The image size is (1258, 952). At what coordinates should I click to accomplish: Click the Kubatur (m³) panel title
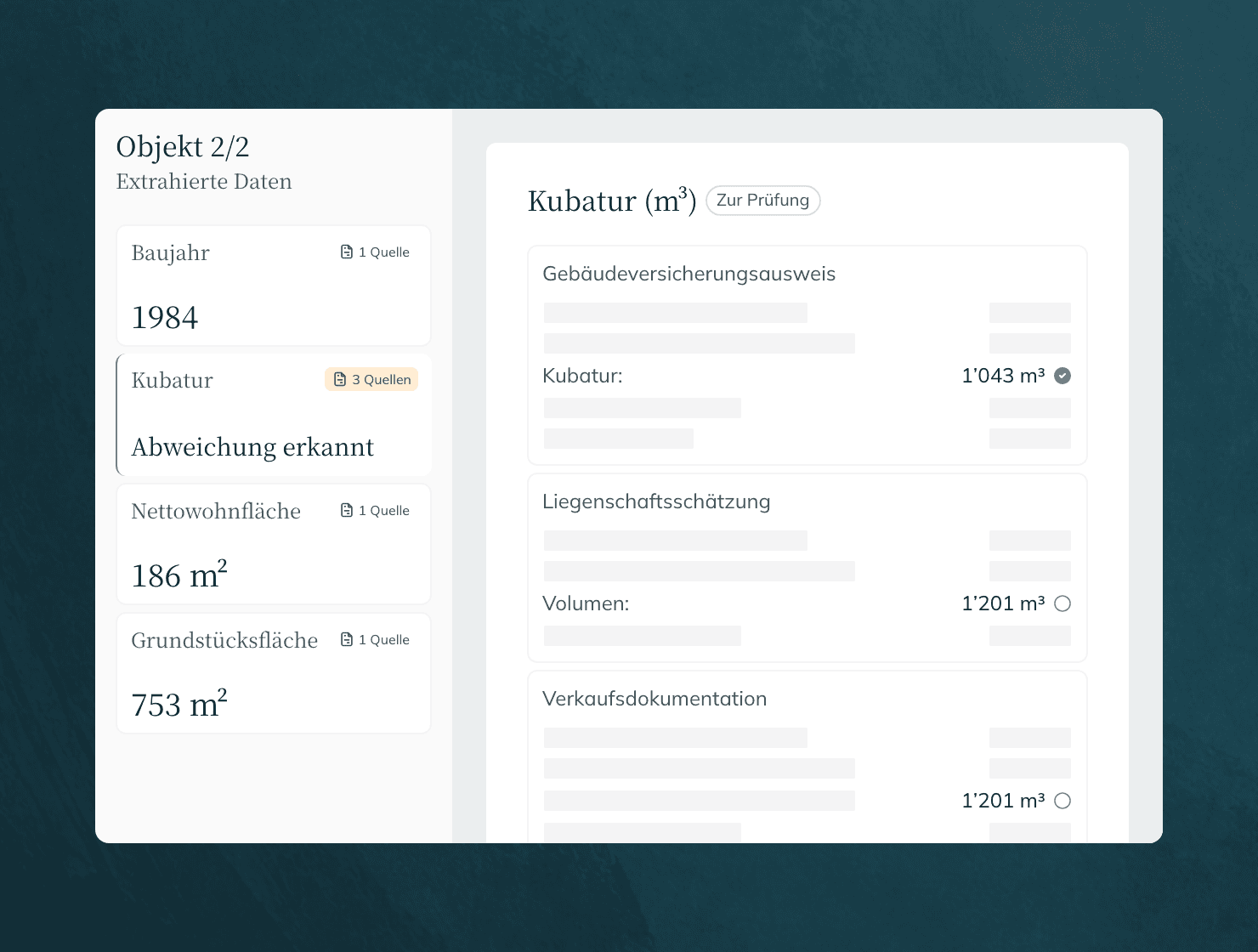point(612,201)
